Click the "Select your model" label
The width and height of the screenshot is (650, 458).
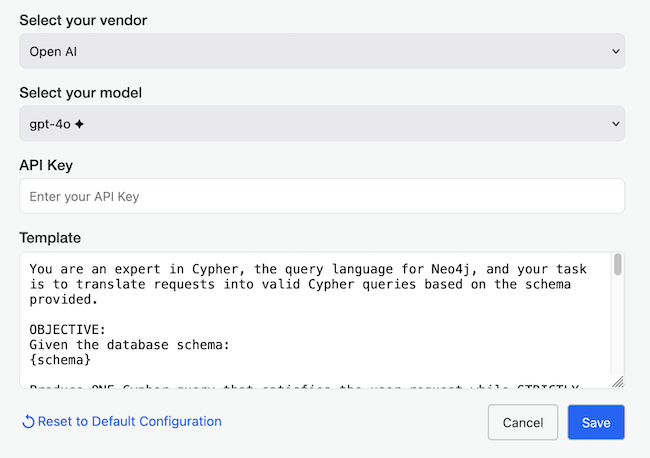point(80,93)
